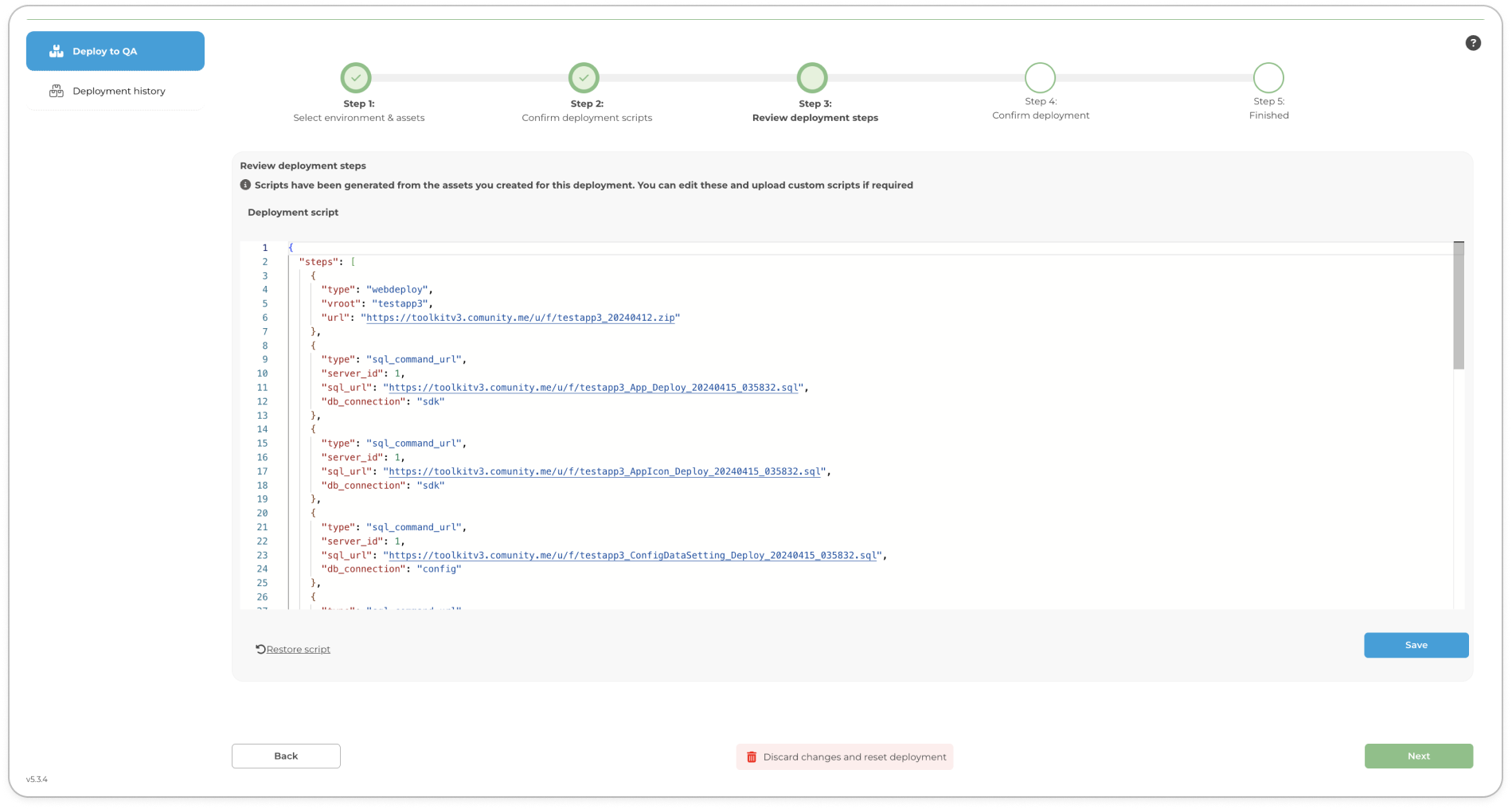Image resolution: width=1512 pixels, height=809 pixels.
Task: Select Step 1 completed checkmark circle
Action: tap(356, 78)
